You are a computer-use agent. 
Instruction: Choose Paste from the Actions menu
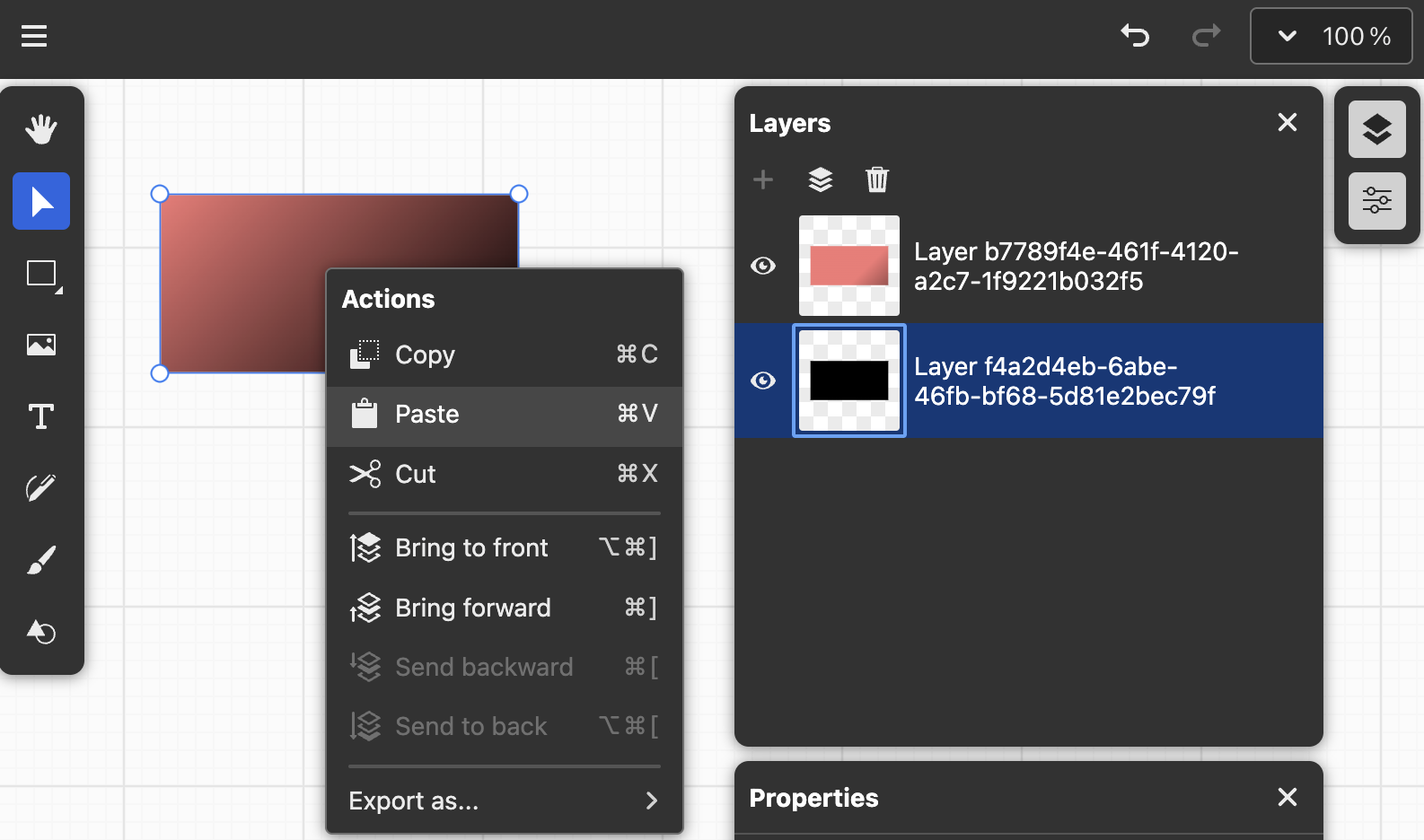click(504, 415)
